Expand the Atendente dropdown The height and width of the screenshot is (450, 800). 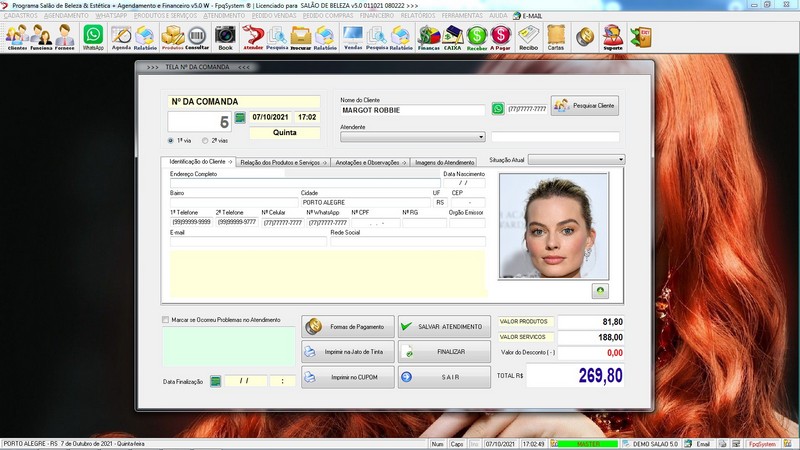point(481,137)
